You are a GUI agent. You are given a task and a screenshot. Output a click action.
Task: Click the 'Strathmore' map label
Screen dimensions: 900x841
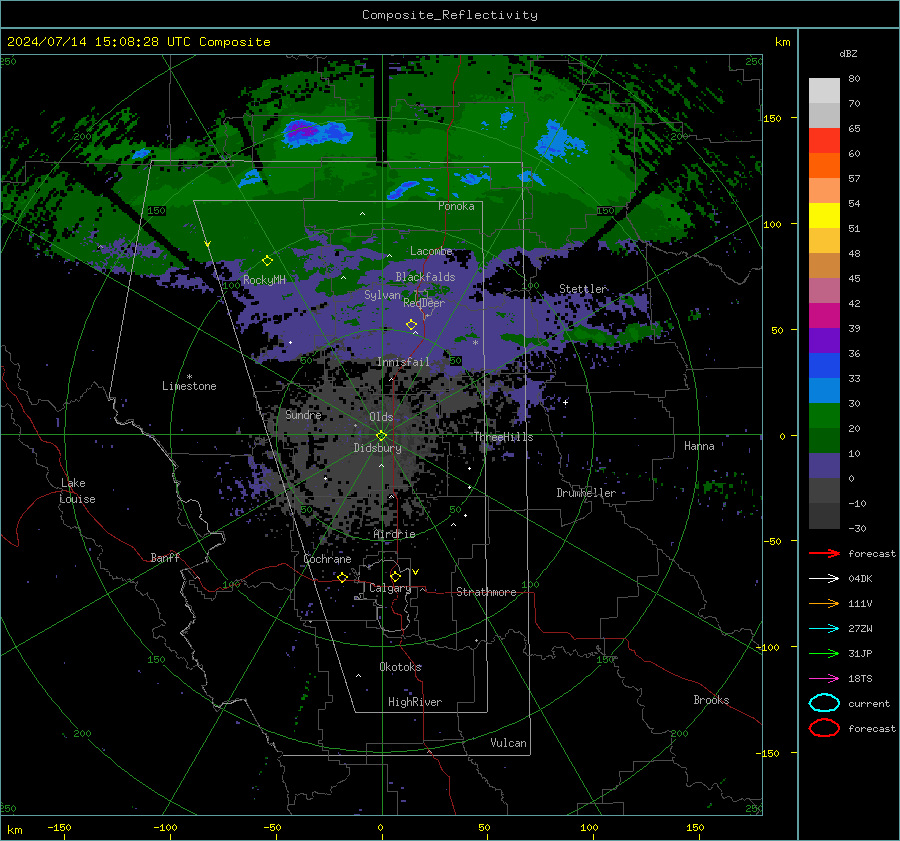point(486,592)
